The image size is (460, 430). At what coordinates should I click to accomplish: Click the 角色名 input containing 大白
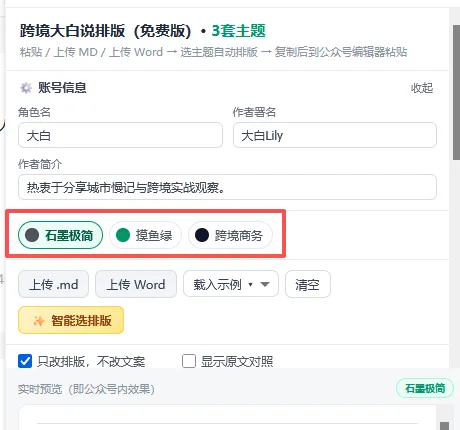point(120,135)
